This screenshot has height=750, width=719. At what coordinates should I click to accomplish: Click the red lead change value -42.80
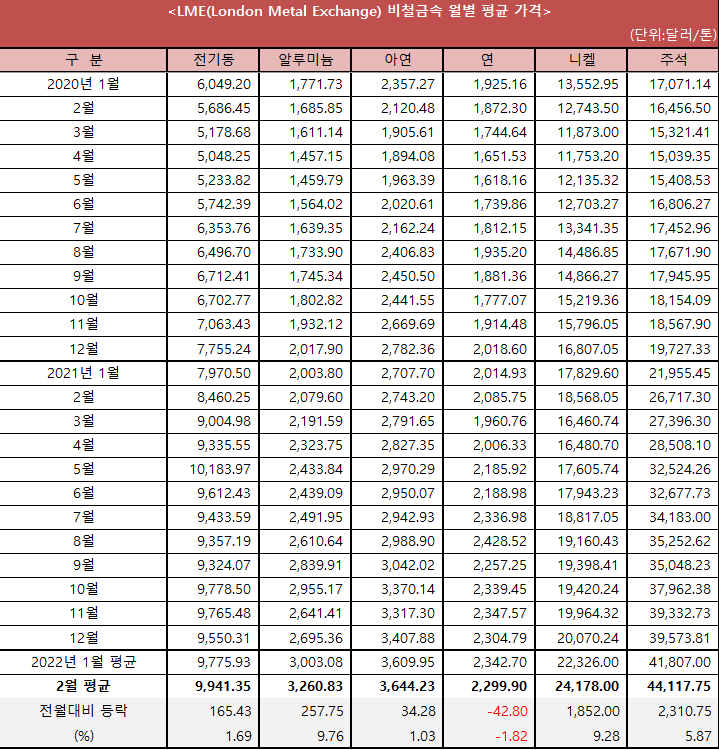point(507,711)
